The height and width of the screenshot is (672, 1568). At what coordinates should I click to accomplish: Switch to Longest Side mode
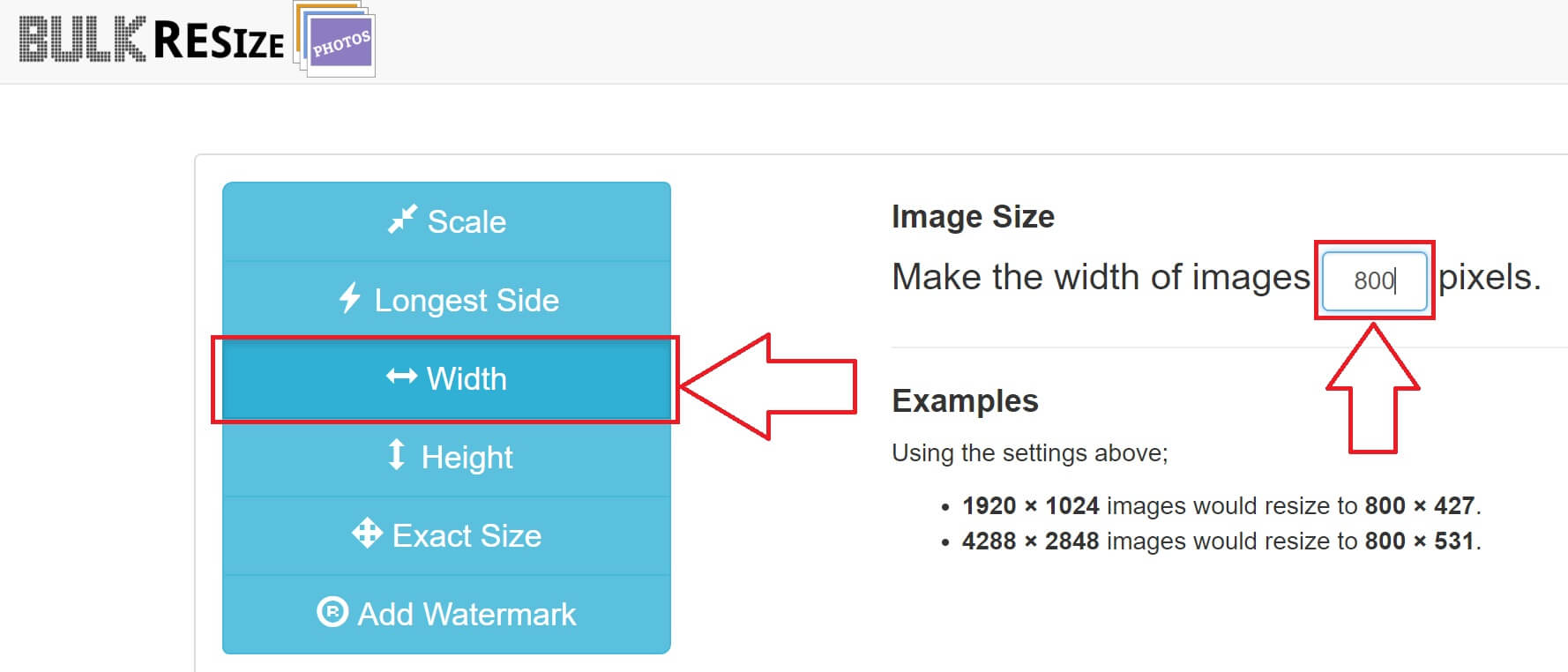tap(446, 300)
